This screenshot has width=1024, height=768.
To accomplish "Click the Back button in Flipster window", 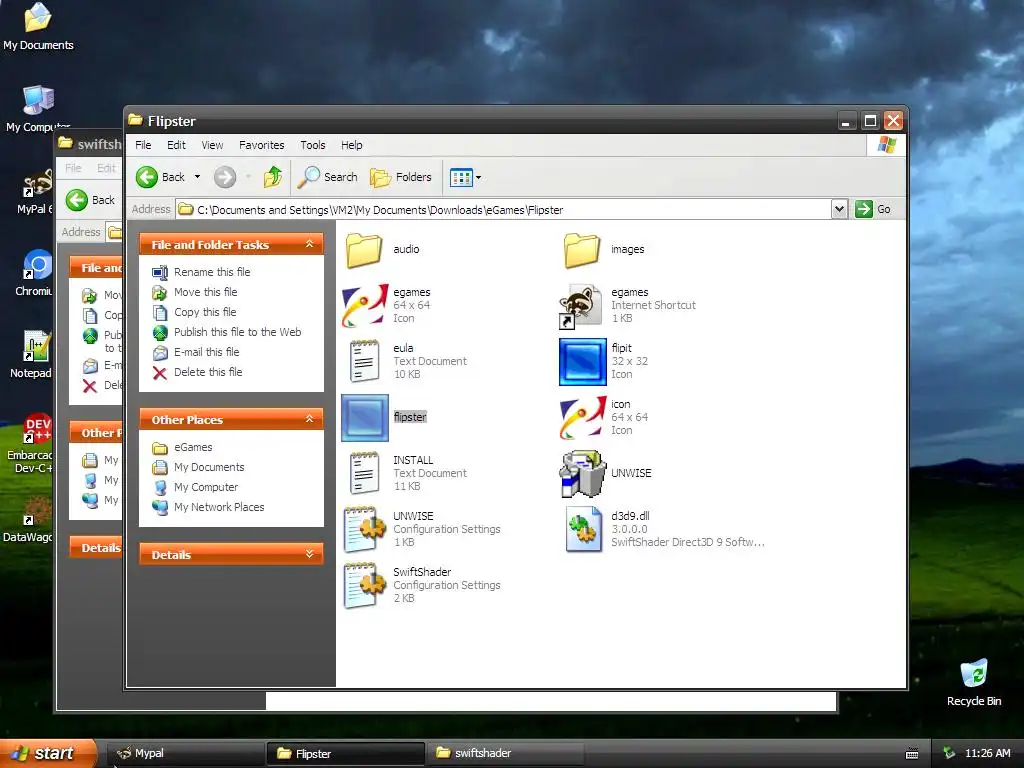I will point(161,177).
